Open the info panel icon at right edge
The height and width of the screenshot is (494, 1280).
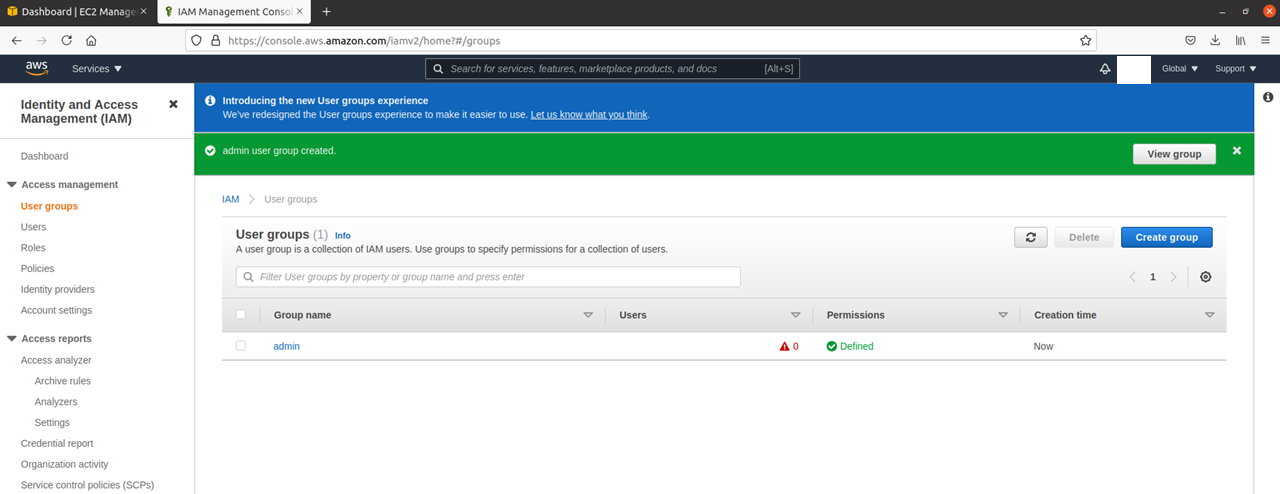pyautogui.click(x=1268, y=97)
